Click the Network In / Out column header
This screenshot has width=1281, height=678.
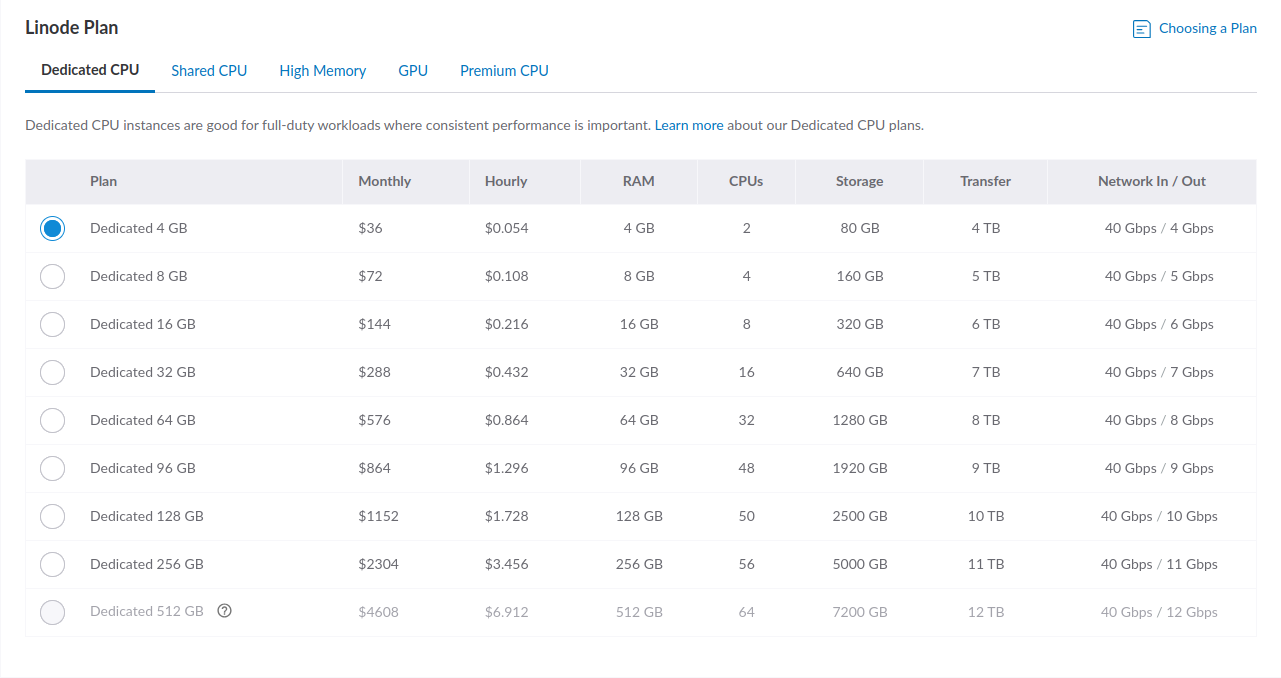pos(1151,182)
